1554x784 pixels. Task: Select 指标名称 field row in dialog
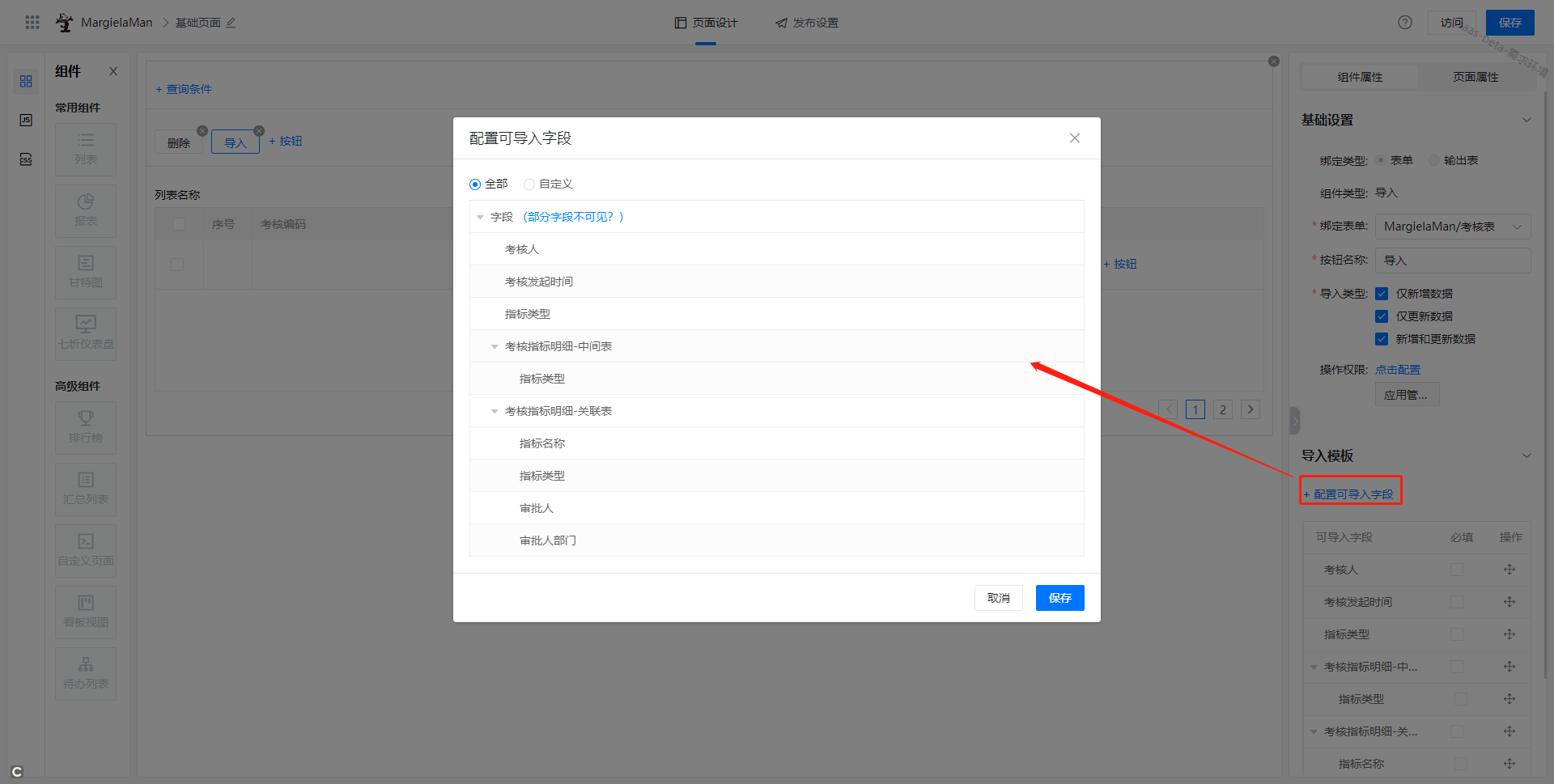pos(777,443)
